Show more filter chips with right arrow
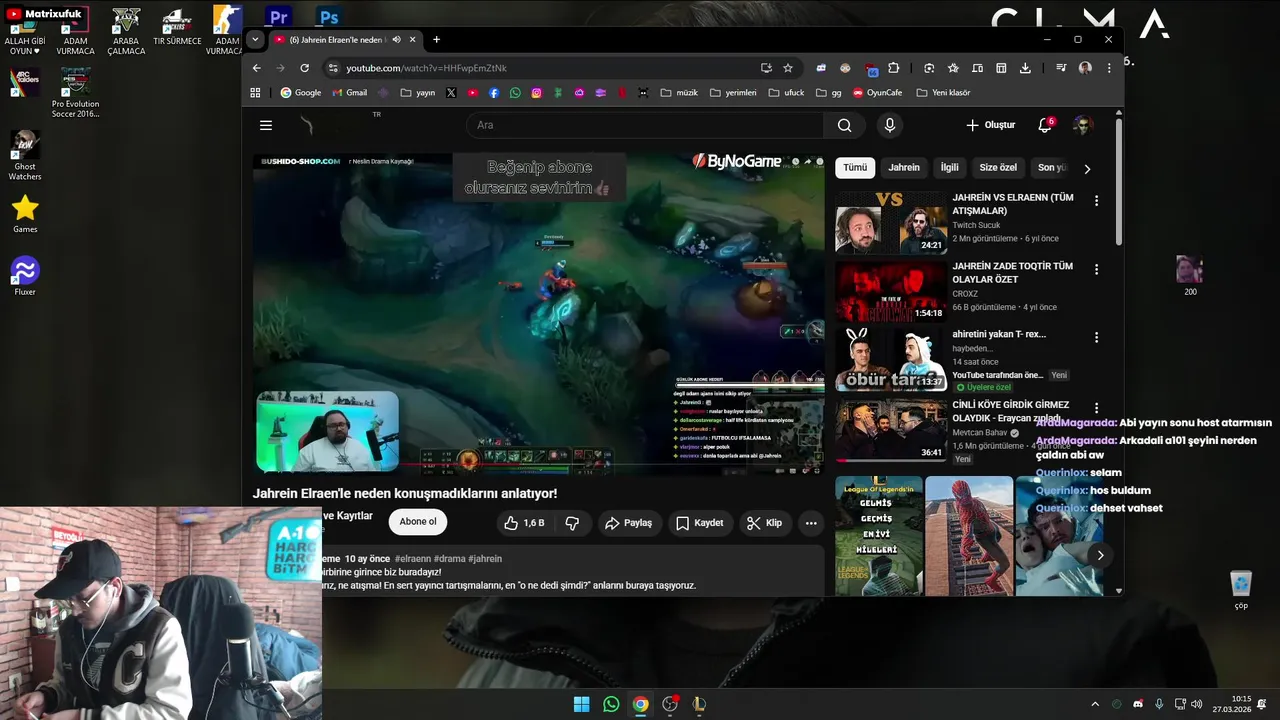This screenshot has width=1280, height=720. (1087, 168)
